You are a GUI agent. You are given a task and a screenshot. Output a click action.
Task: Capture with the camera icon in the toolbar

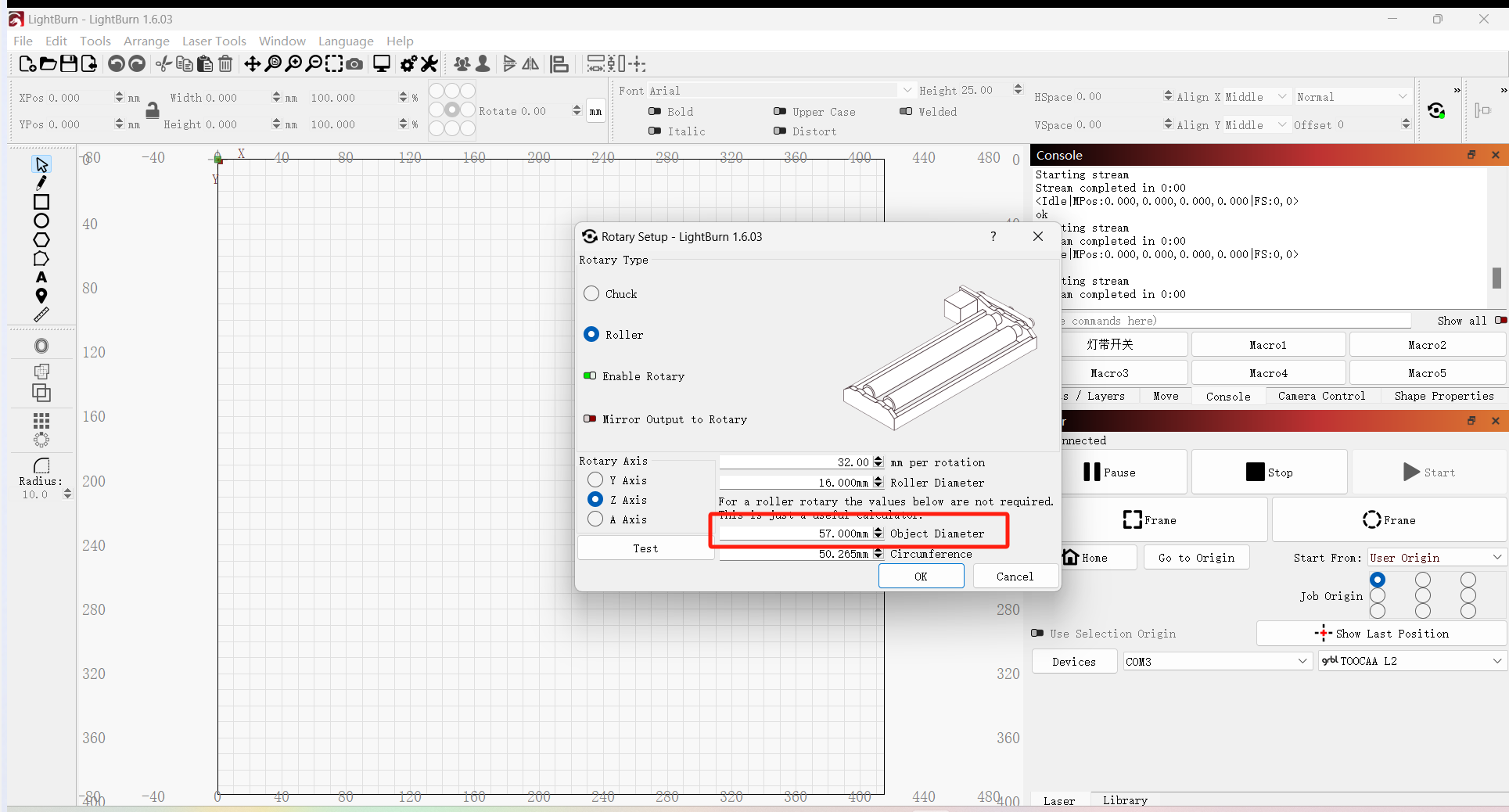coord(354,64)
